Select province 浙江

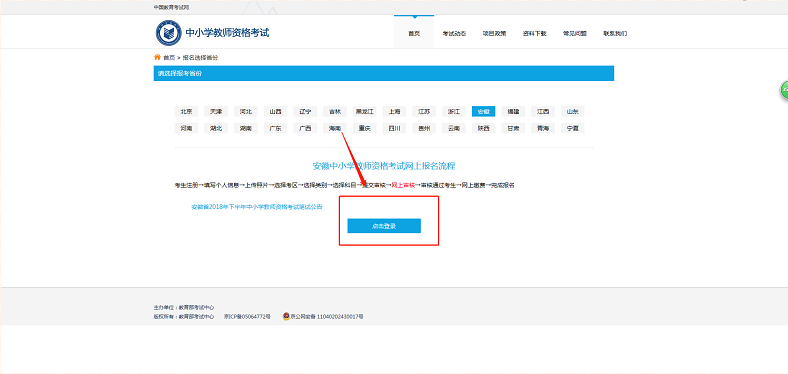(454, 112)
